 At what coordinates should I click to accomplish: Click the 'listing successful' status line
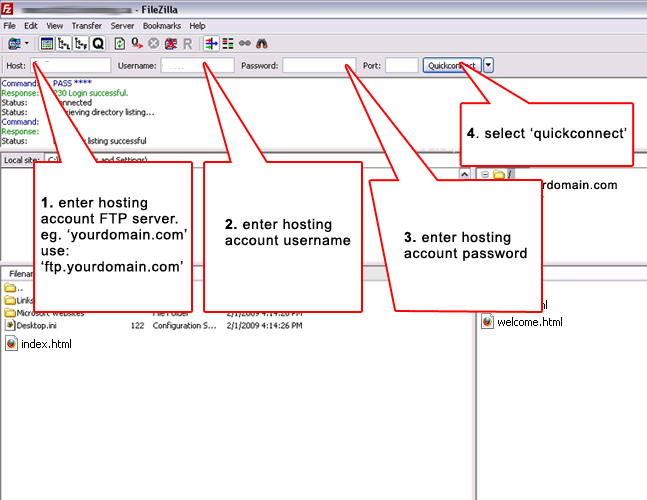tap(117, 141)
